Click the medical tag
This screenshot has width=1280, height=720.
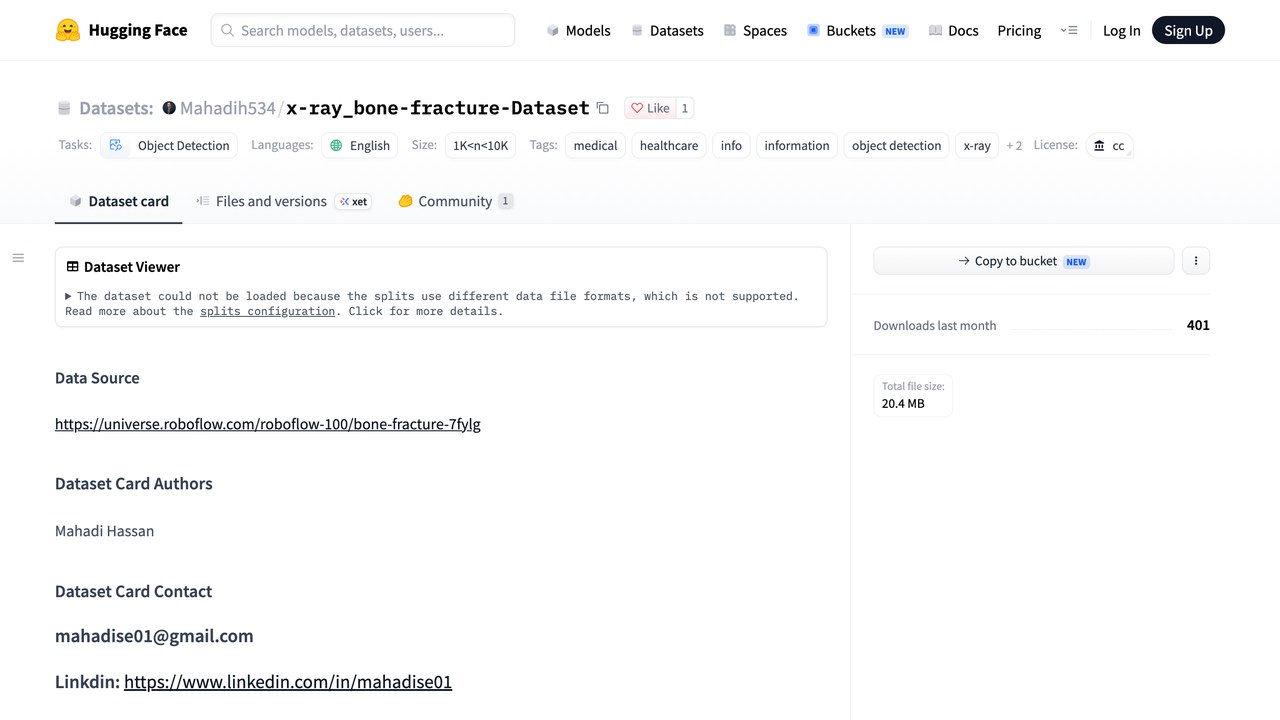(595, 145)
